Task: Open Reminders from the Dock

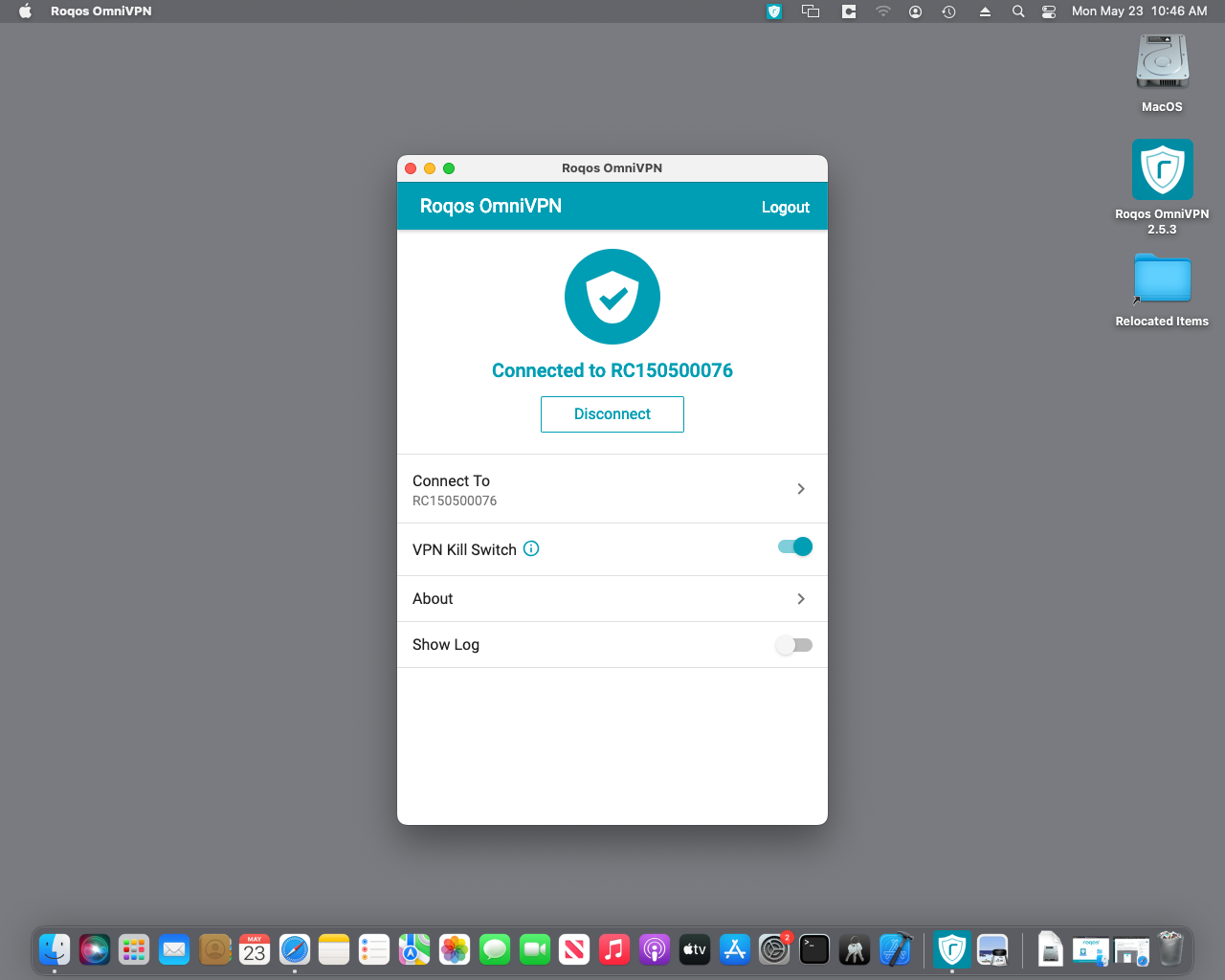Action: [x=374, y=949]
